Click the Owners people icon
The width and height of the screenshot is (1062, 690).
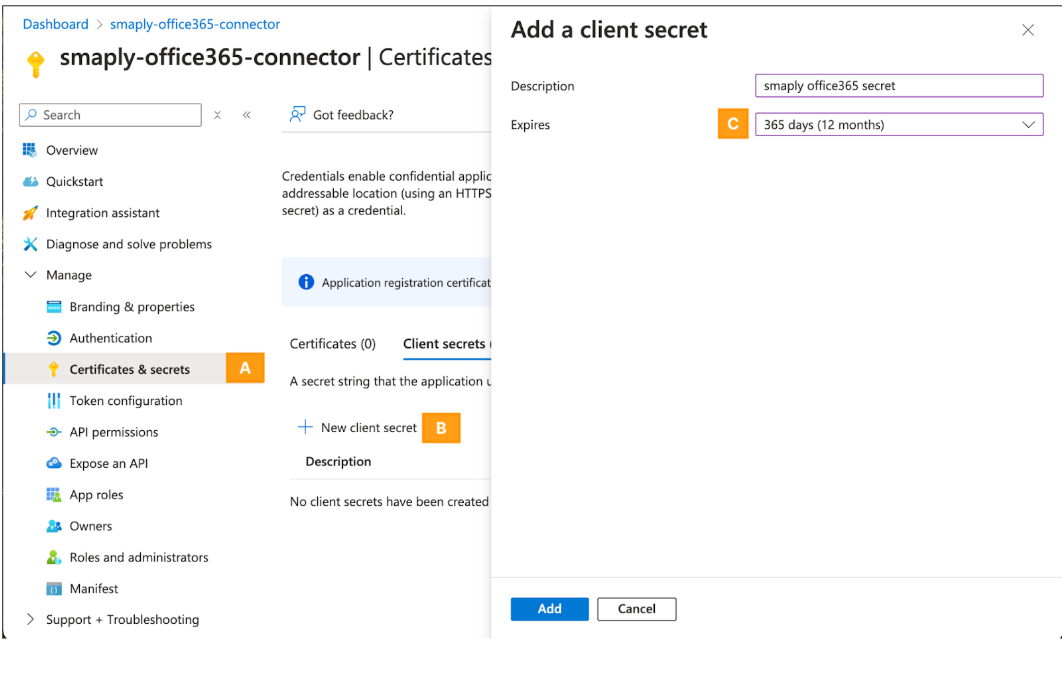[54, 526]
